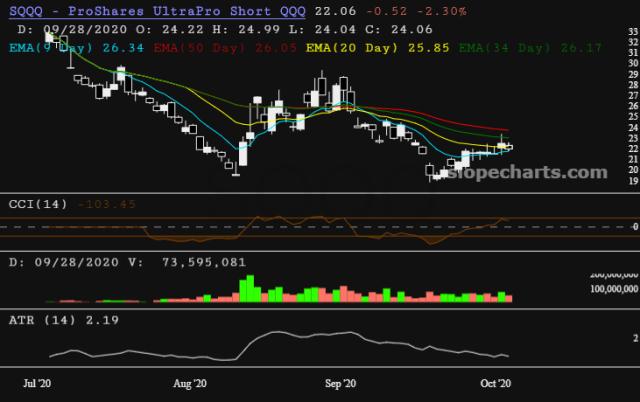Image resolution: width=640 pixels, height=402 pixels.
Task: Click the Aug '20 date marker
Action: [x=190, y=383]
